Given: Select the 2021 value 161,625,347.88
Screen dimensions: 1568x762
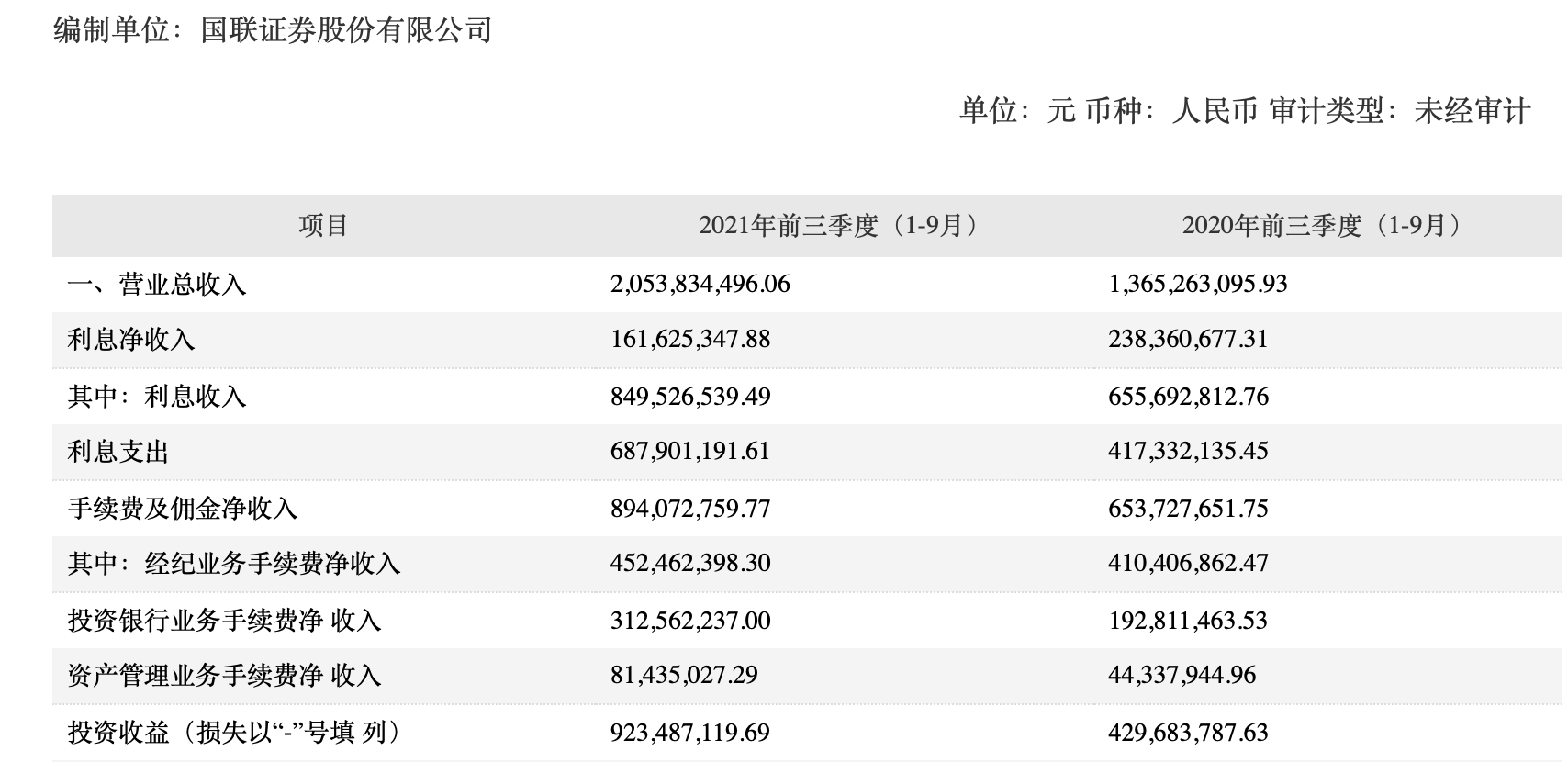Looking at the screenshot, I should [690, 340].
